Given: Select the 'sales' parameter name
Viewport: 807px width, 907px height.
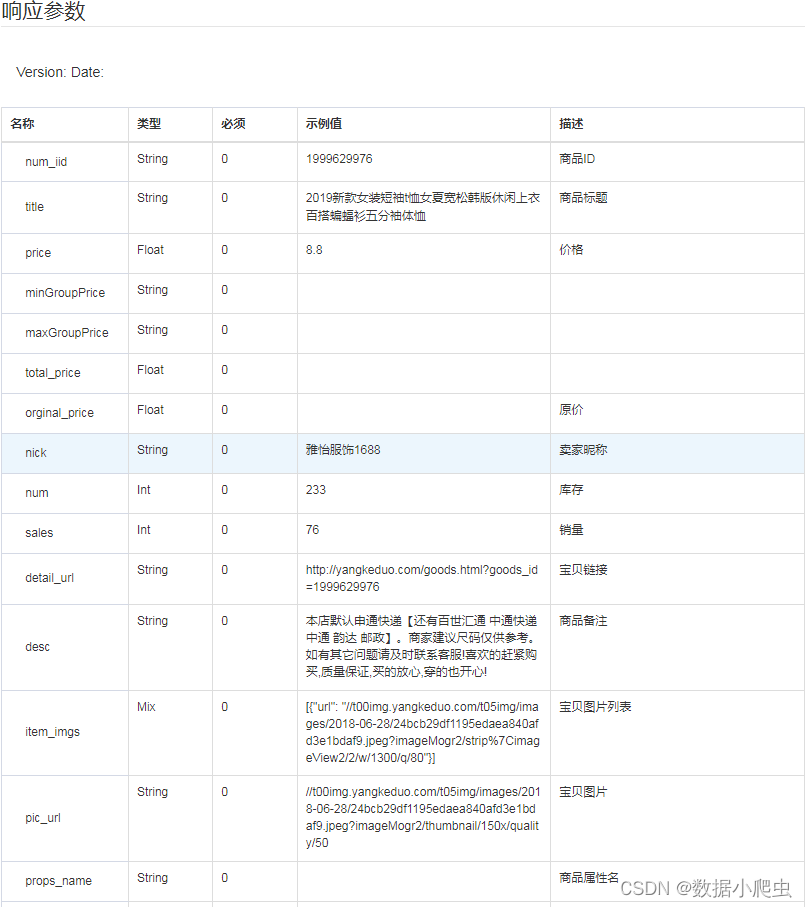Looking at the screenshot, I should click(x=39, y=533).
